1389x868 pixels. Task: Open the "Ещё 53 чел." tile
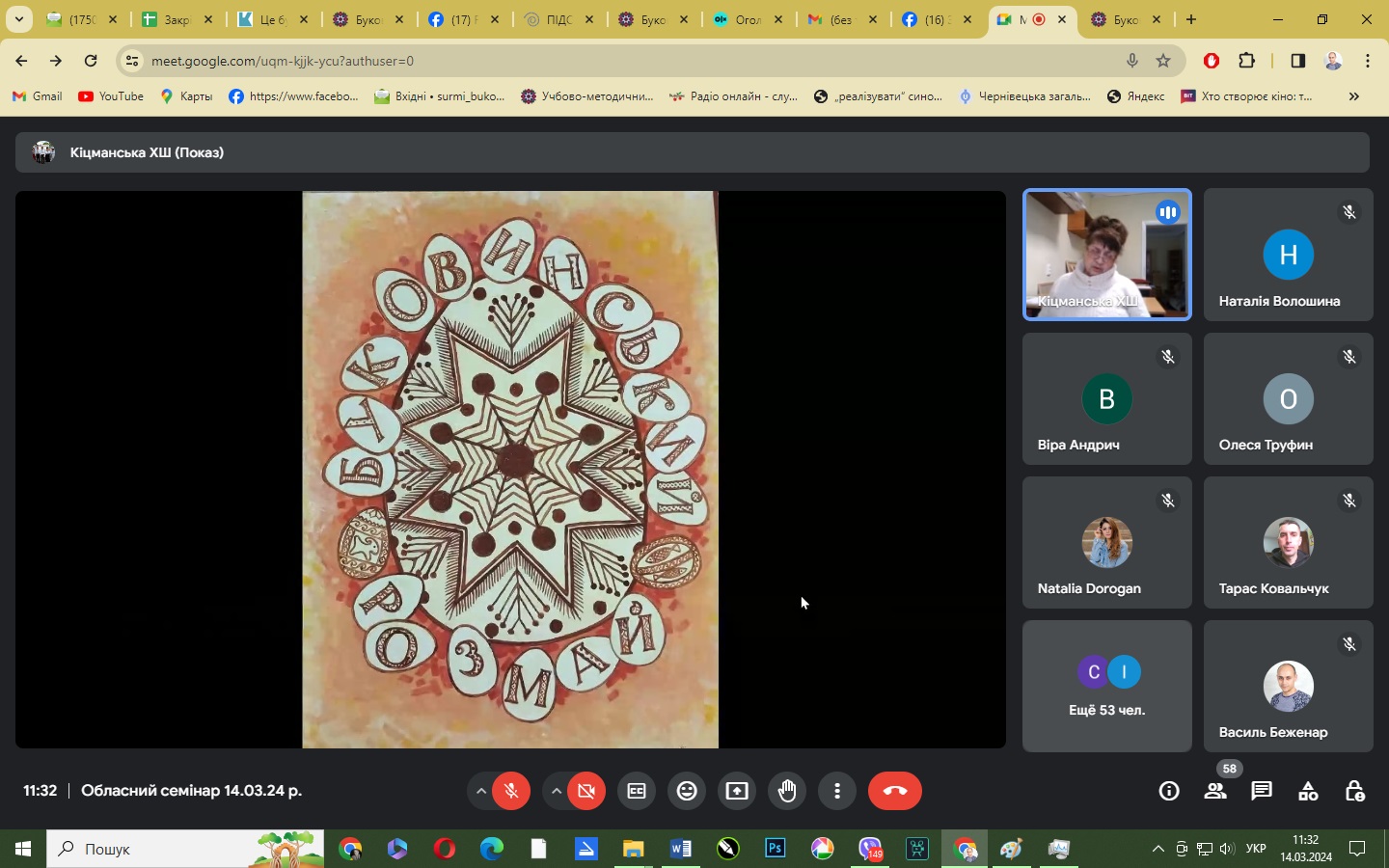[1107, 687]
